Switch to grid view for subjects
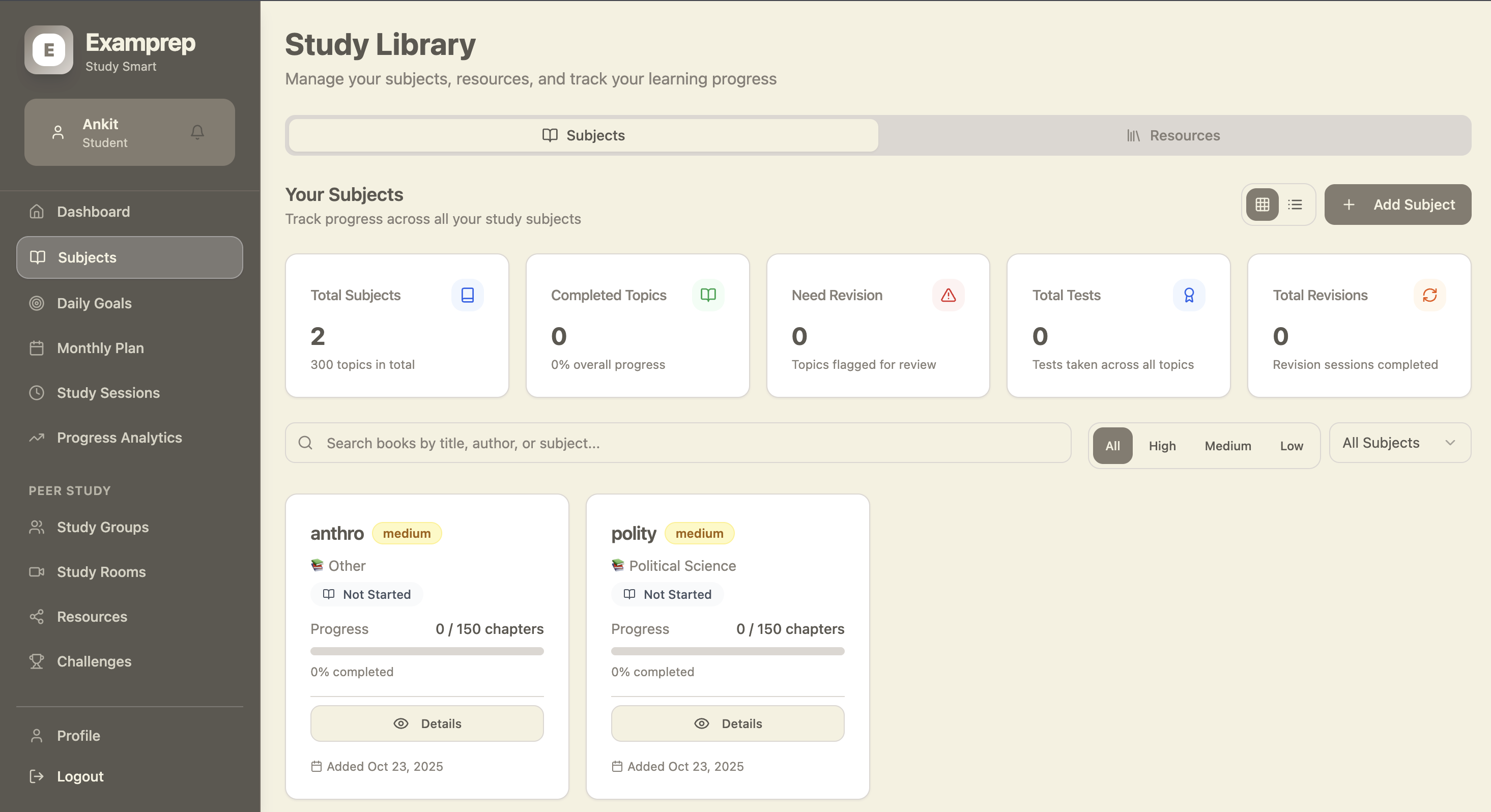 pos(1262,205)
